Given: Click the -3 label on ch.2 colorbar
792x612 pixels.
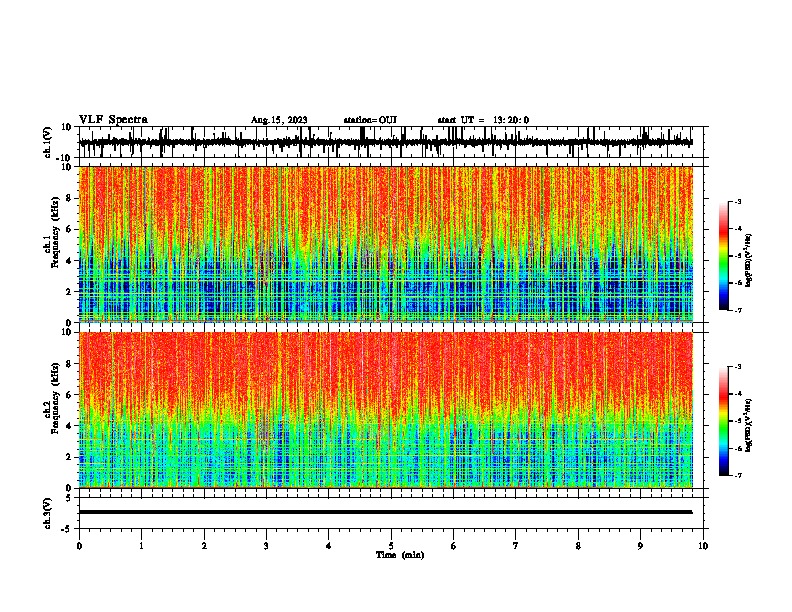Looking at the screenshot, I should point(737,367).
